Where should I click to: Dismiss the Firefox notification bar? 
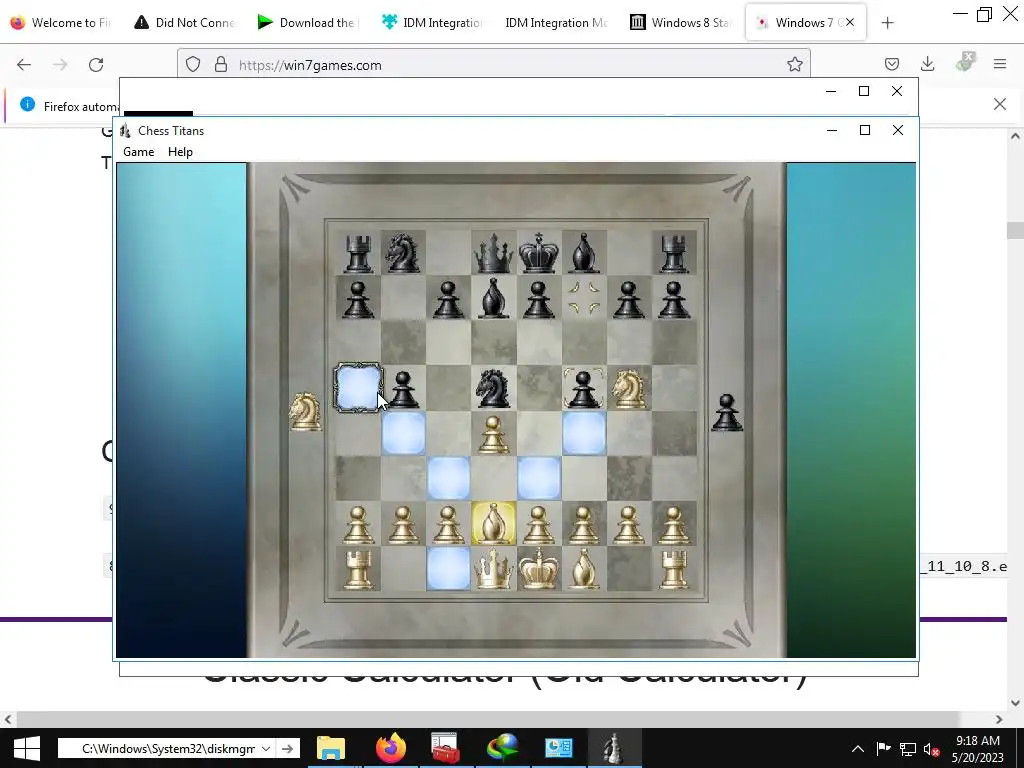click(x=1000, y=104)
